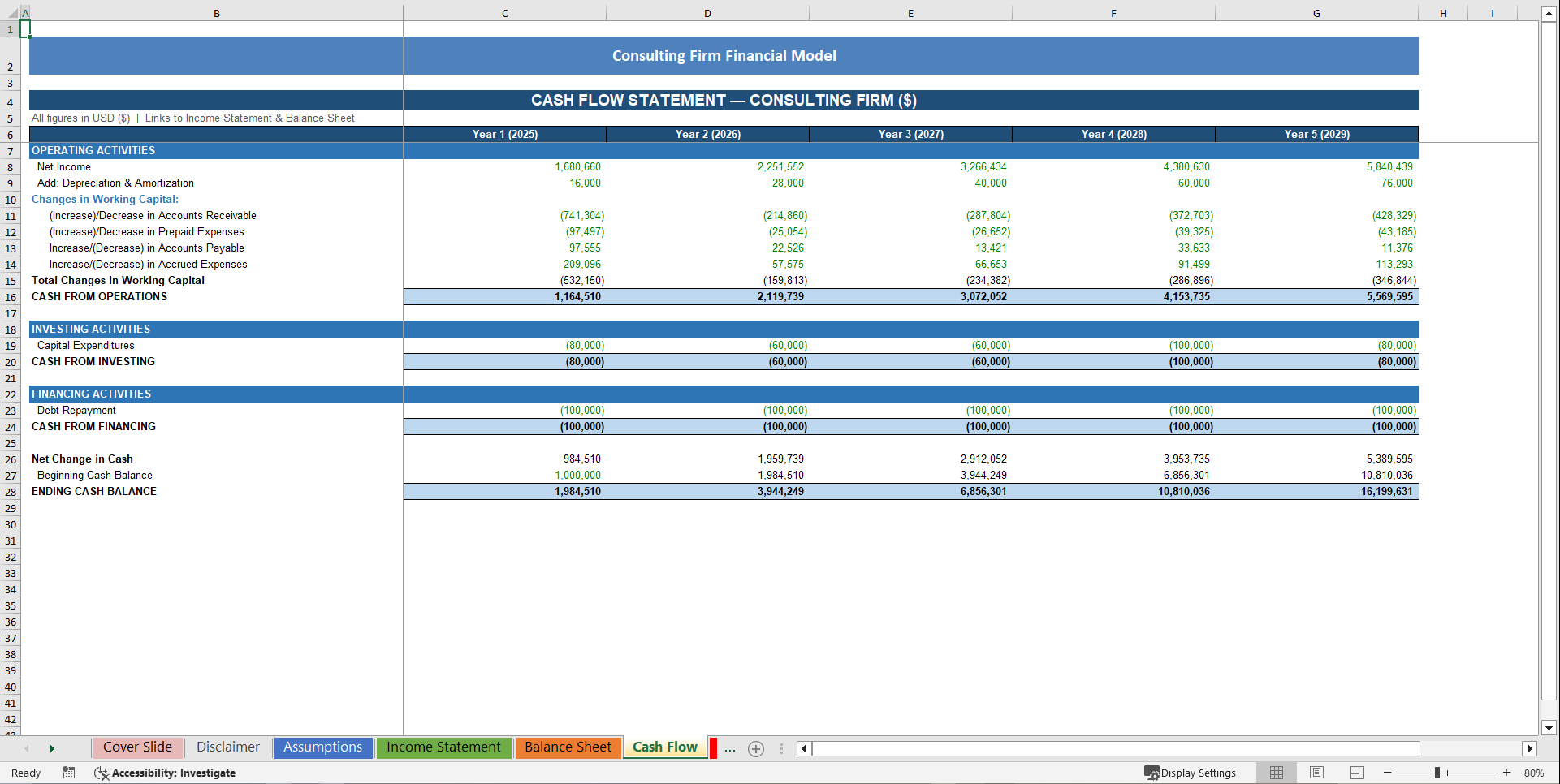Select Page Break Preview view
Image resolution: width=1560 pixels, height=784 pixels.
point(1355,773)
